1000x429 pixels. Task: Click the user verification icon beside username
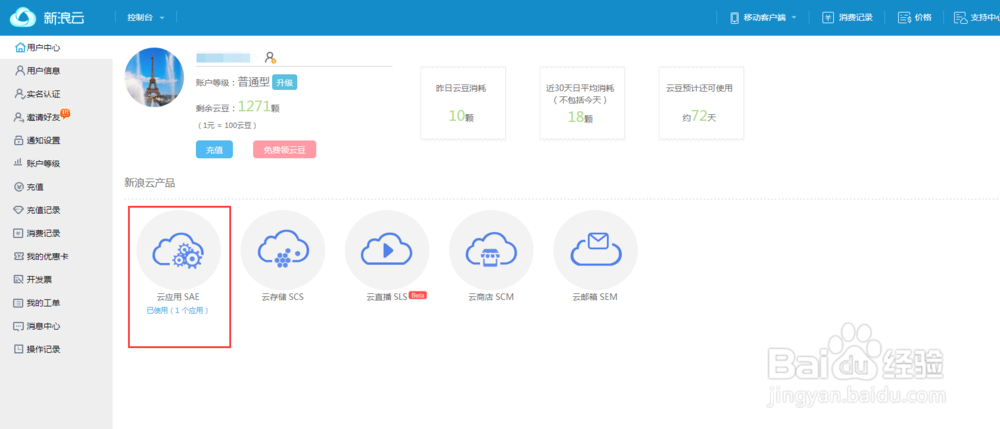point(270,57)
